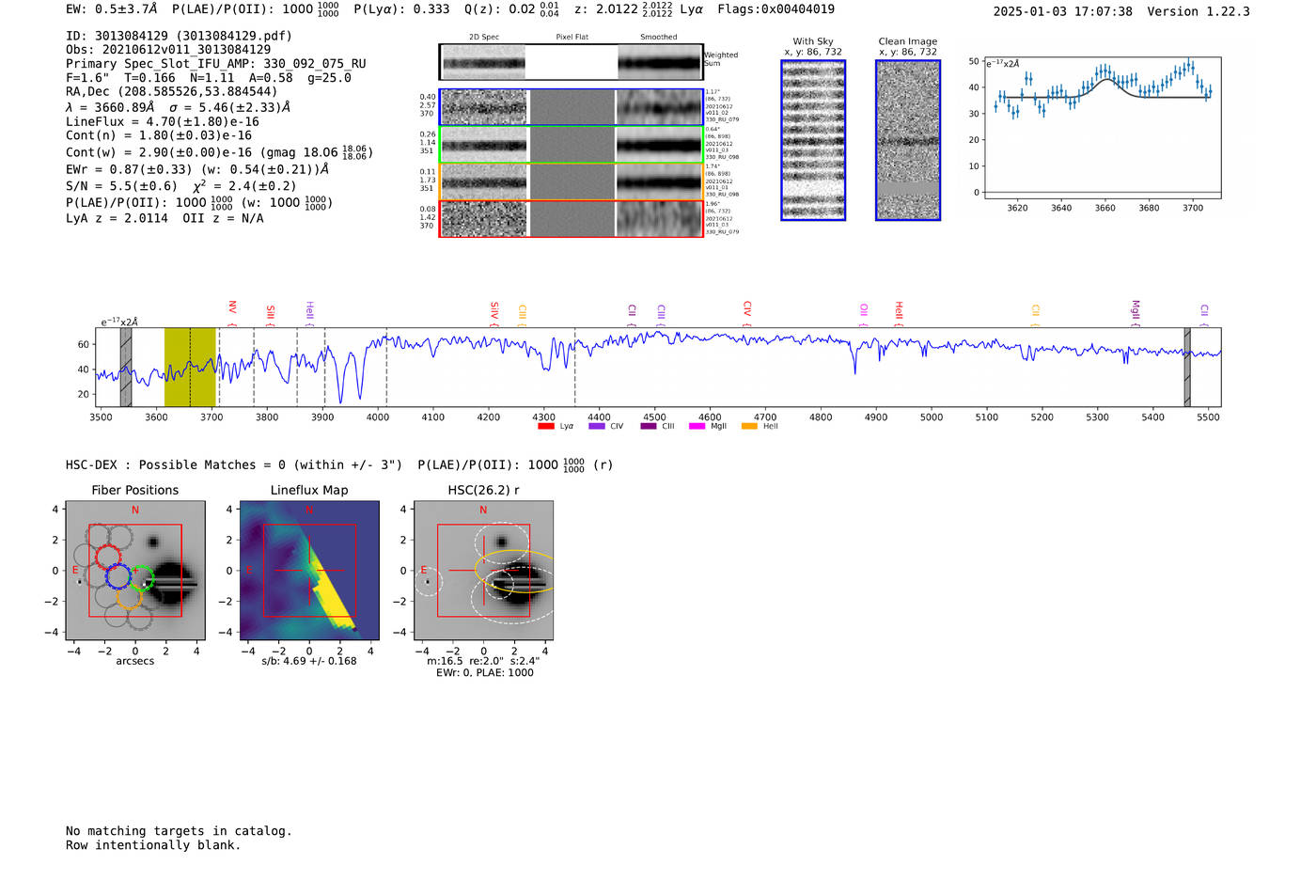Image resolution: width=1316 pixels, height=896 pixels.
Task: Click the s/b: 4.69 +/- 0.168 caption
Action: [x=309, y=661]
